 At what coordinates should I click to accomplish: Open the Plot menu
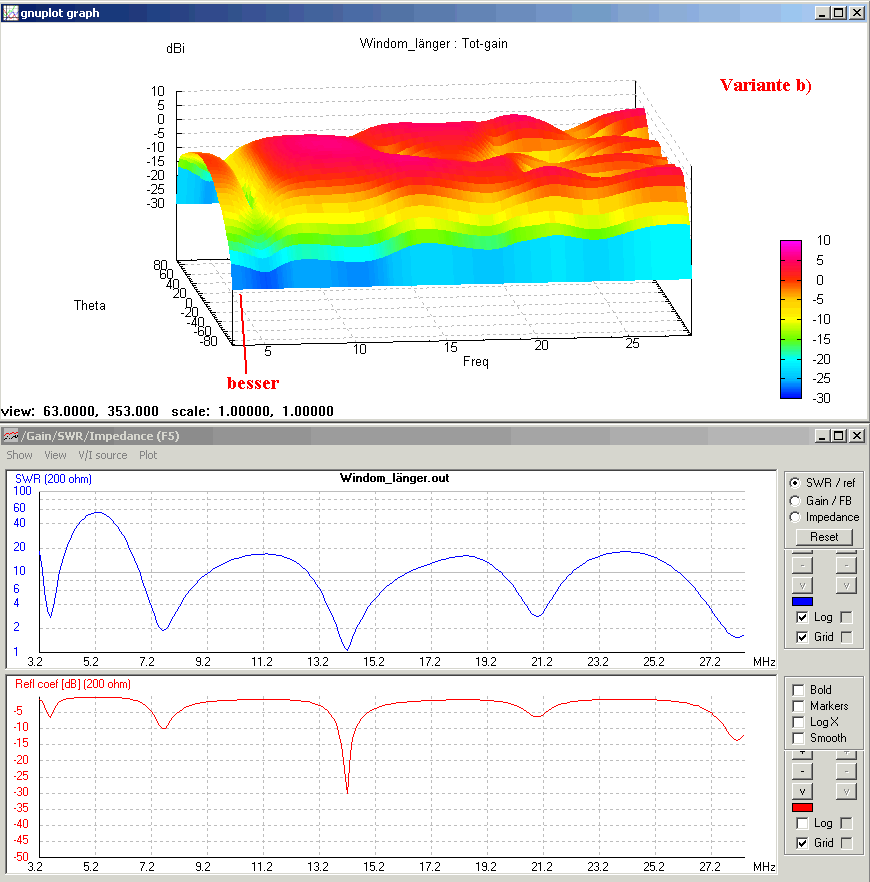point(148,455)
